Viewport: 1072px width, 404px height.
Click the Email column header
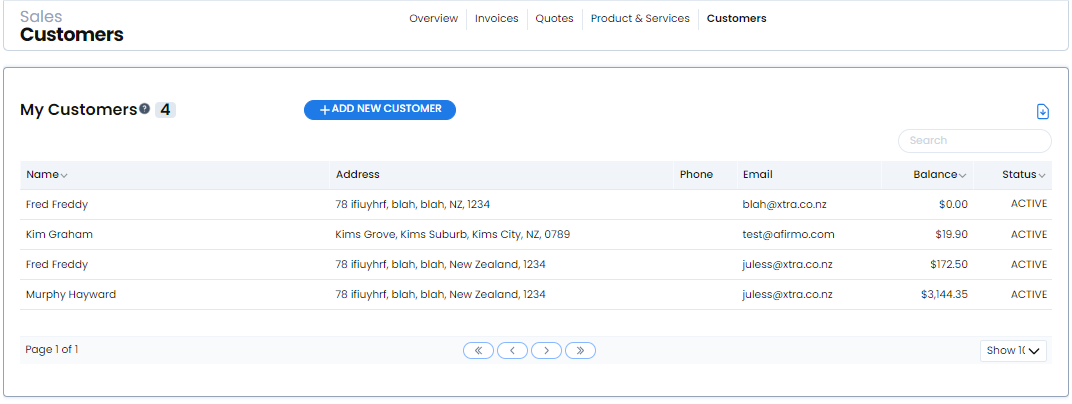coord(758,175)
